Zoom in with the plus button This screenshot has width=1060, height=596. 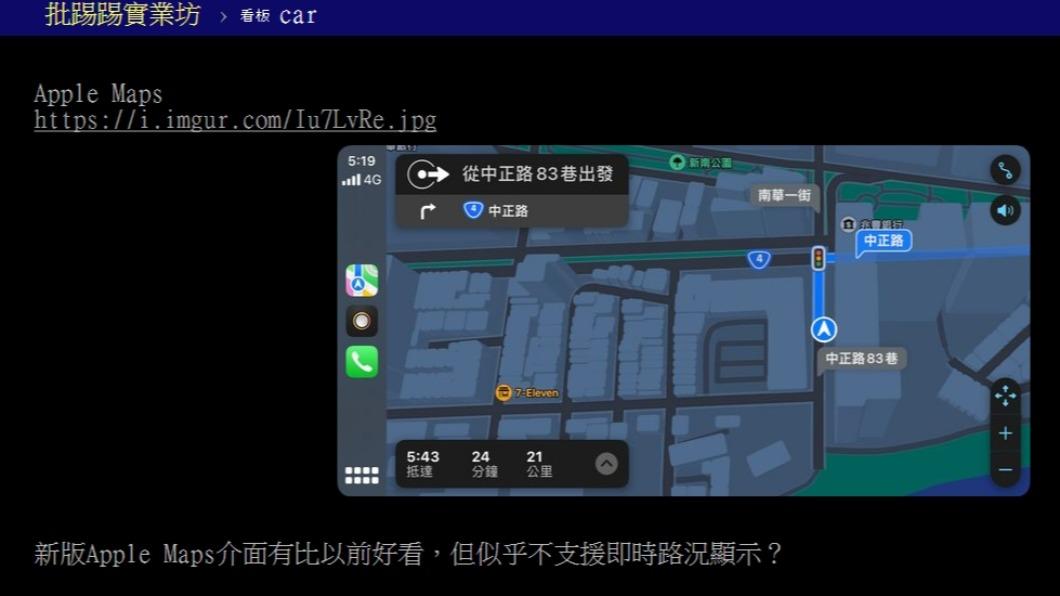(x=1003, y=433)
